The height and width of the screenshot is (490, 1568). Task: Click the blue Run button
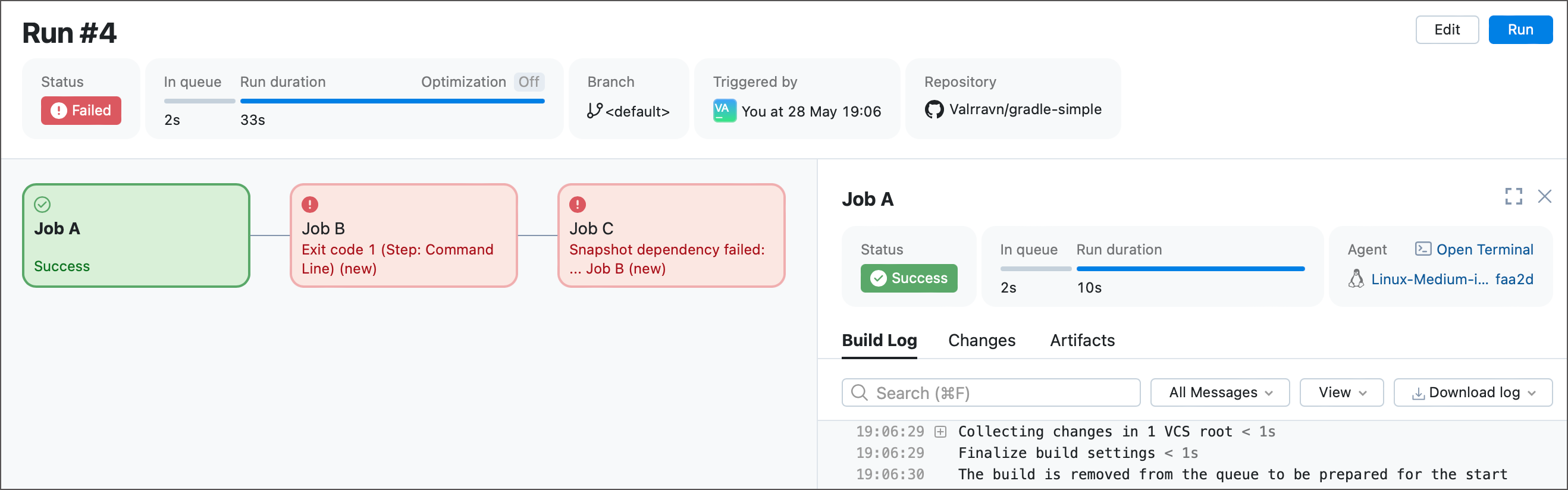pyautogui.click(x=1520, y=30)
